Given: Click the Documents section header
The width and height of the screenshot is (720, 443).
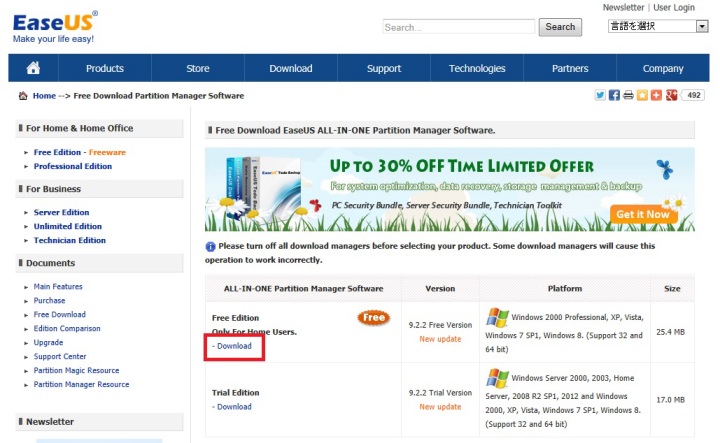Looking at the screenshot, I should tap(99, 263).
